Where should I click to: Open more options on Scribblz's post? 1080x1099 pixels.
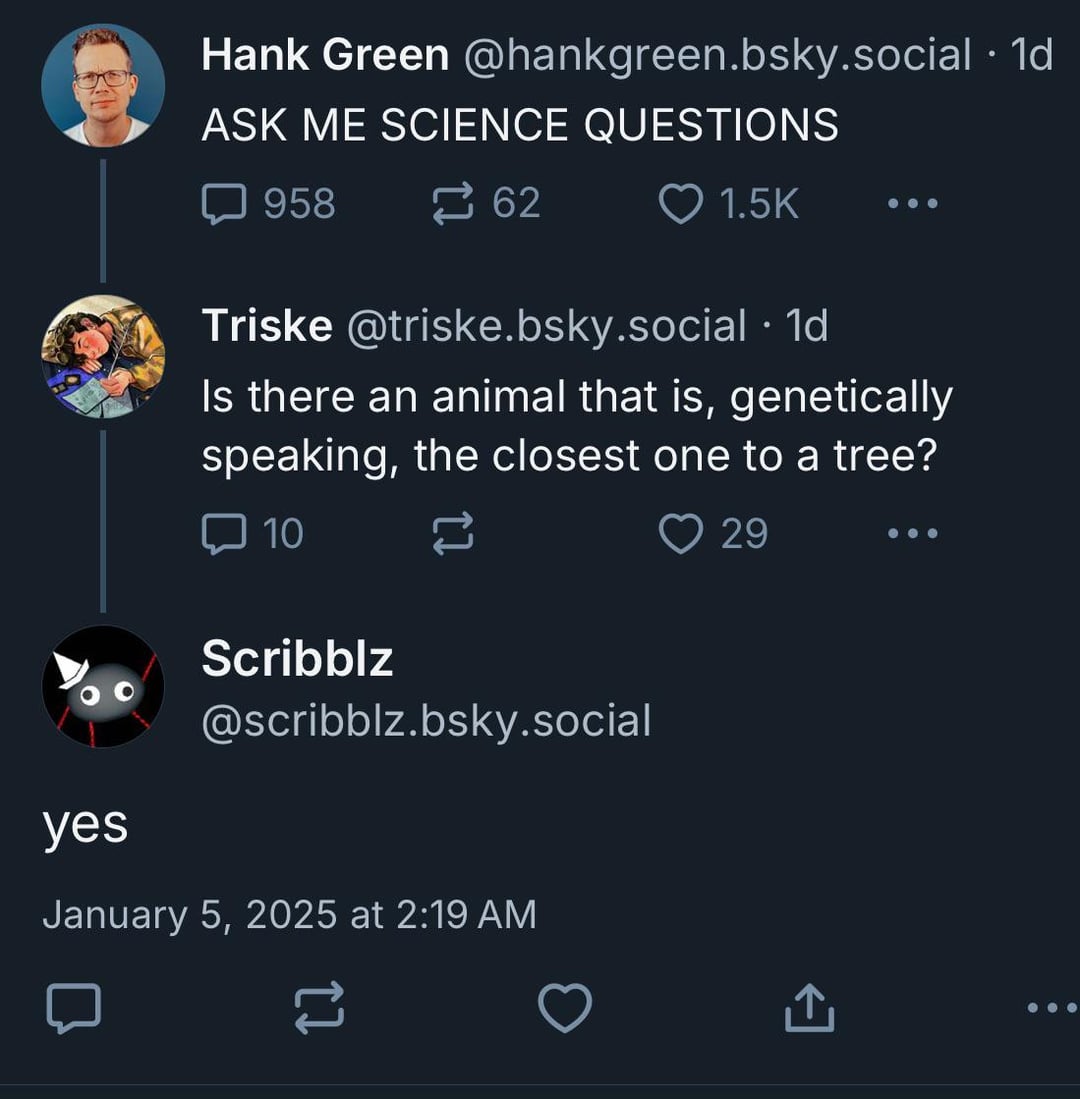pos(1052,1008)
